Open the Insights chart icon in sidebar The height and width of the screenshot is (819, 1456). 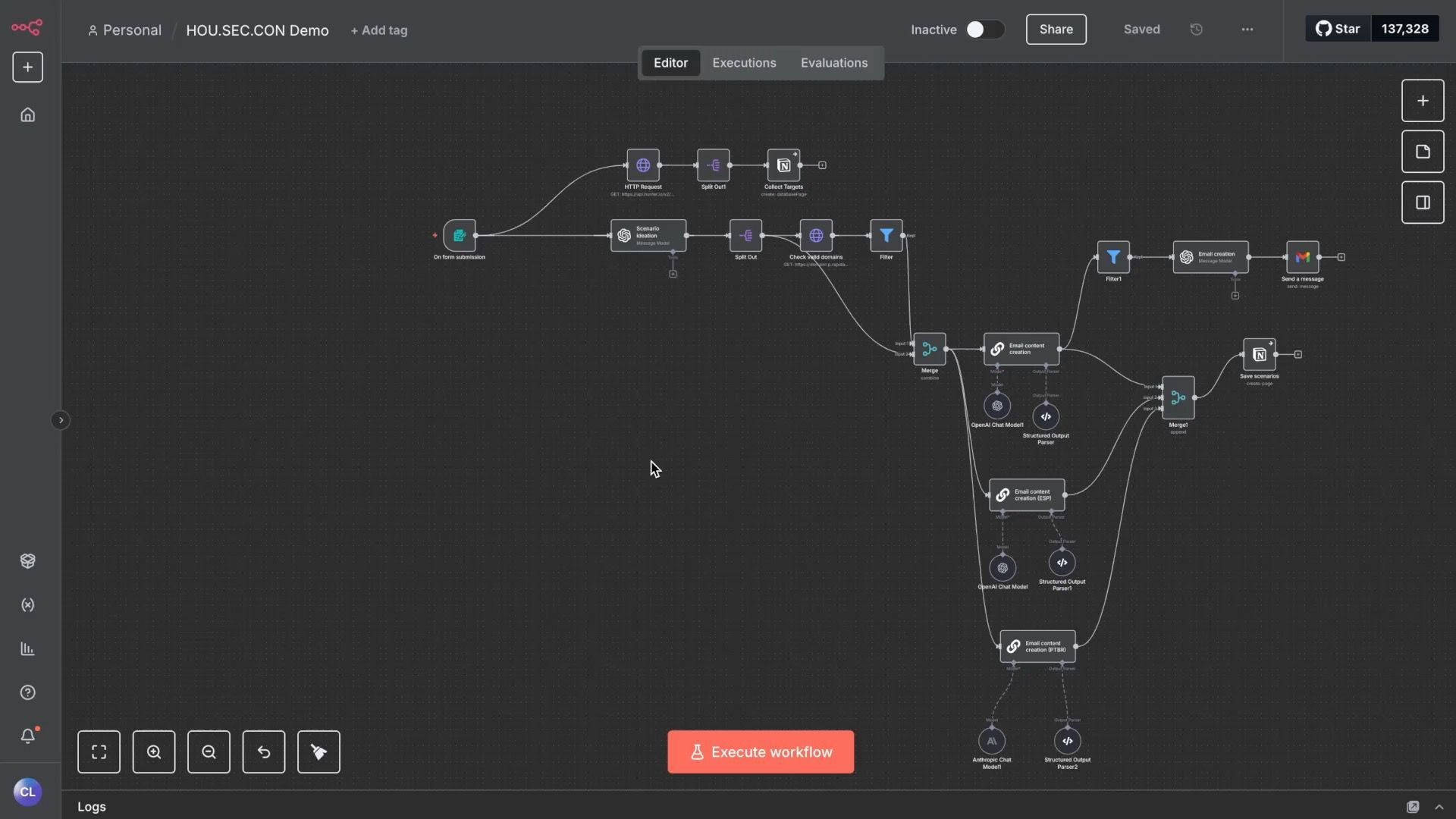click(x=28, y=649)
